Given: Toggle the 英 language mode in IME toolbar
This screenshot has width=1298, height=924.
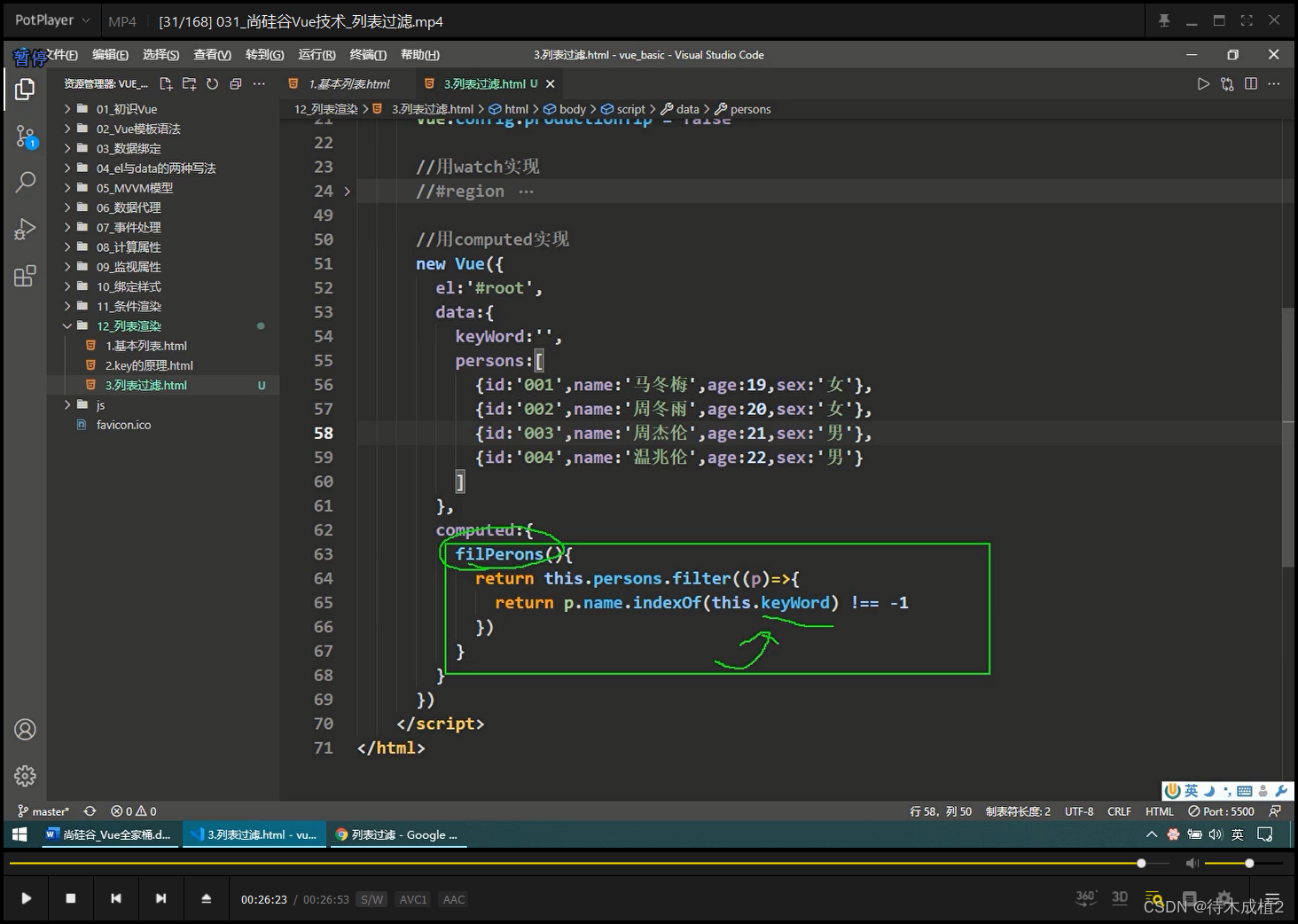Looking at the screenshot, I should [x=1191, y=791].
